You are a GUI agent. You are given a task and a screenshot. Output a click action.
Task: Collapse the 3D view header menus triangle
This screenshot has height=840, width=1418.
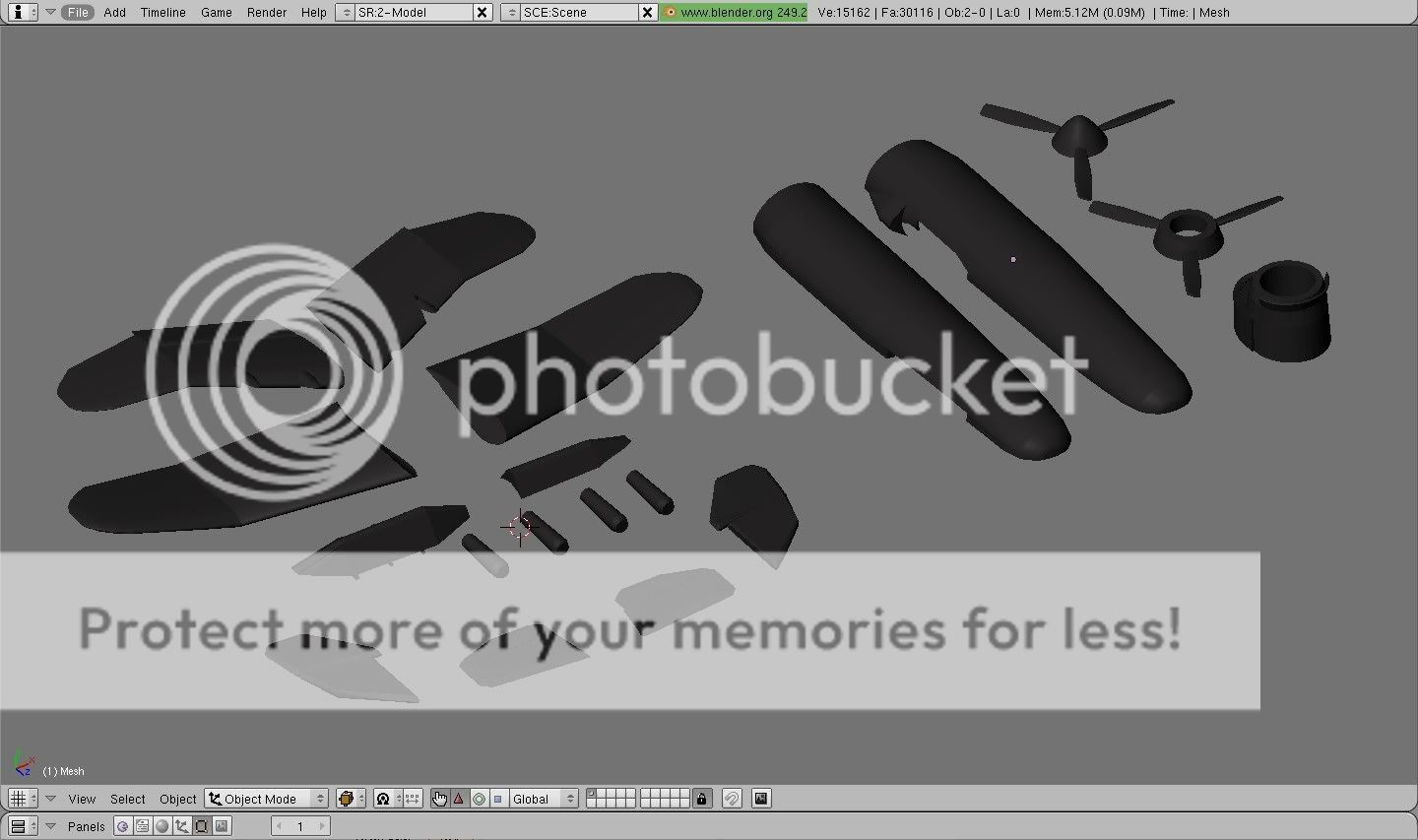click(x=51, y=799)
